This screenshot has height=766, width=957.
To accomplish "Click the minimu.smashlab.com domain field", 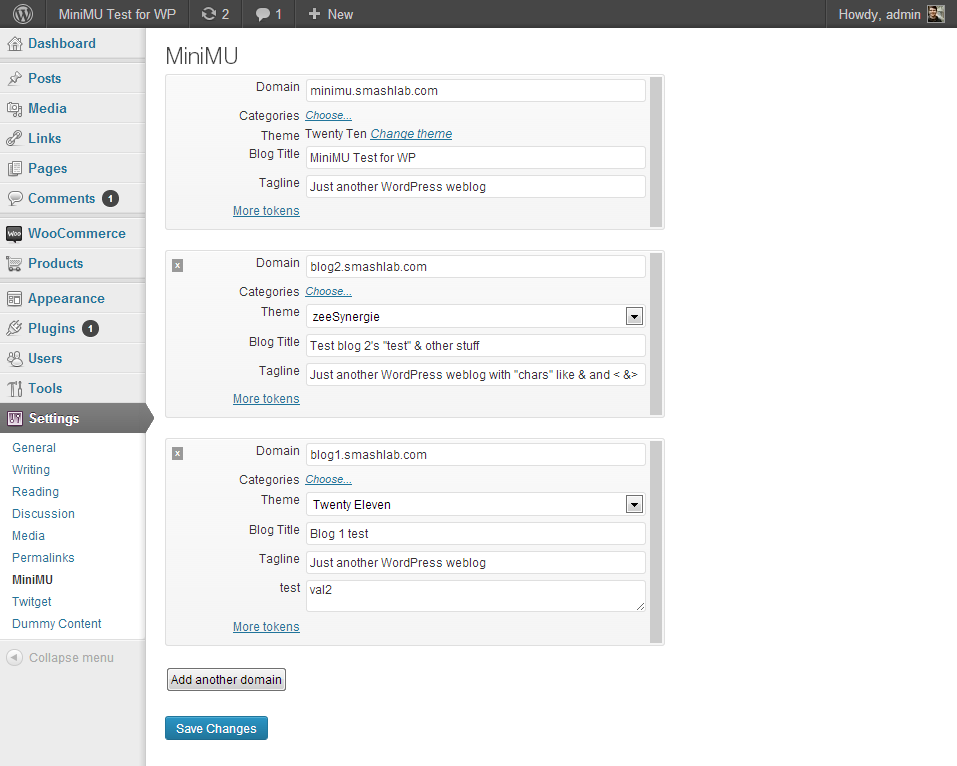I will [475, 90].
